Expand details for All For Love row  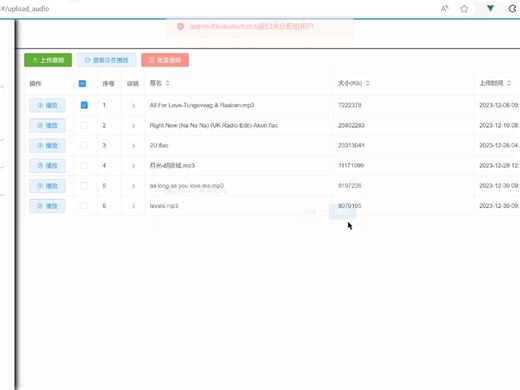pyautogui.click(x=133, y=106)
